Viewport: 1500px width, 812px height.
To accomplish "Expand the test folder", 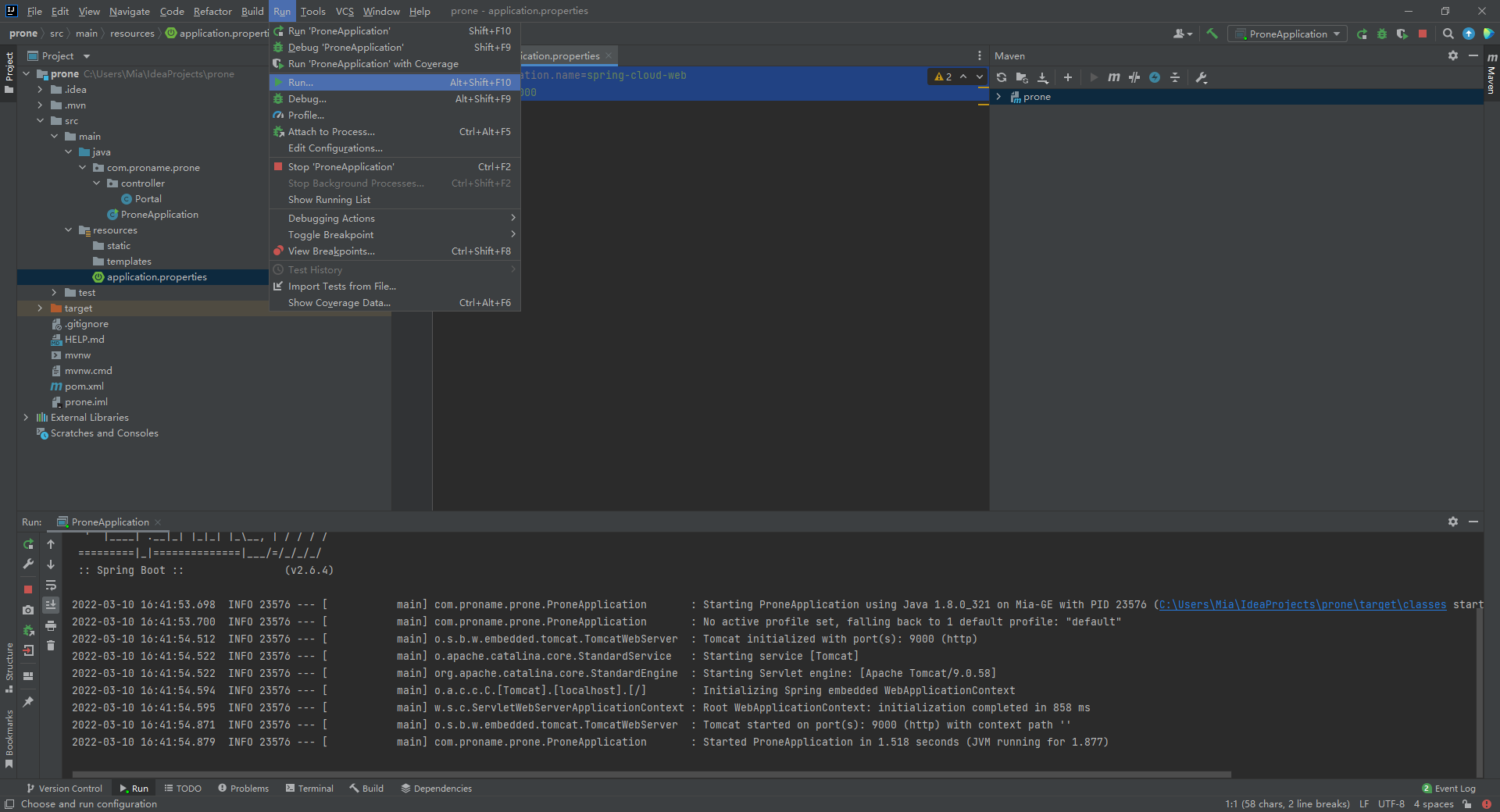I will (54, 293).
